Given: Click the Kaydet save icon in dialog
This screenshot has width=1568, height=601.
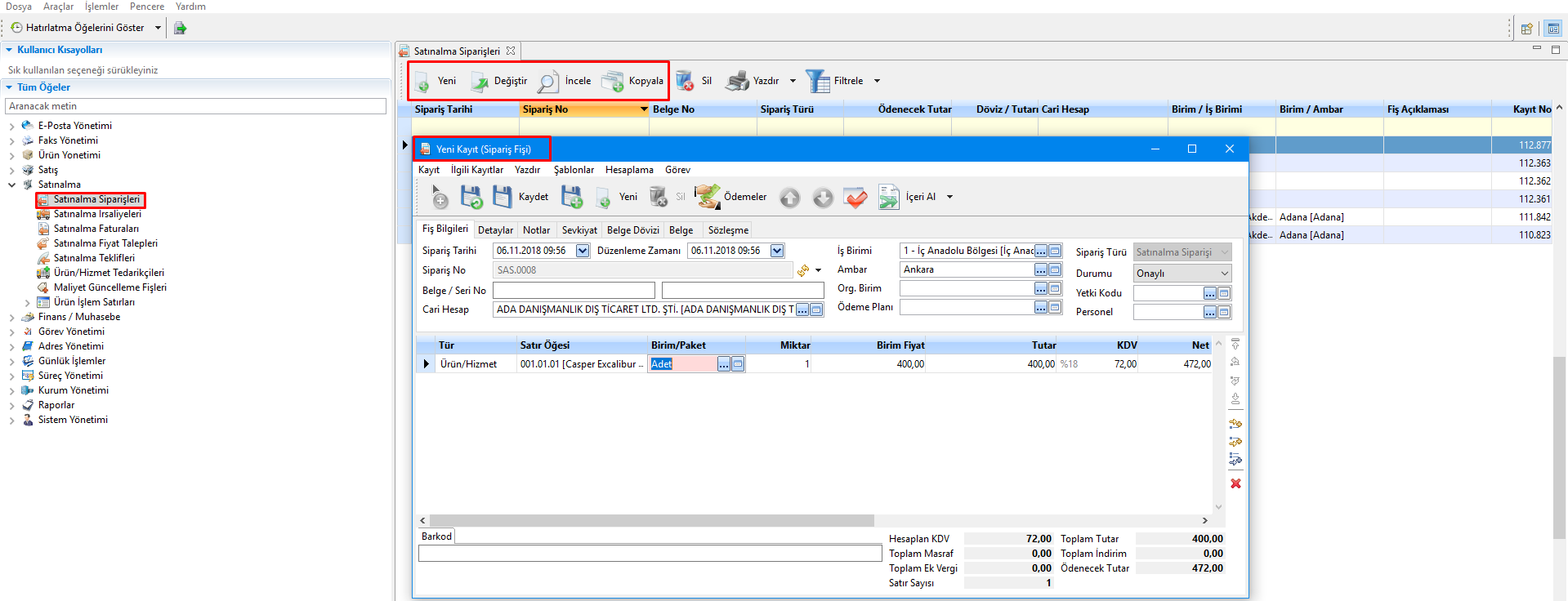Looking at the screenshot, I should coord(503,197).
